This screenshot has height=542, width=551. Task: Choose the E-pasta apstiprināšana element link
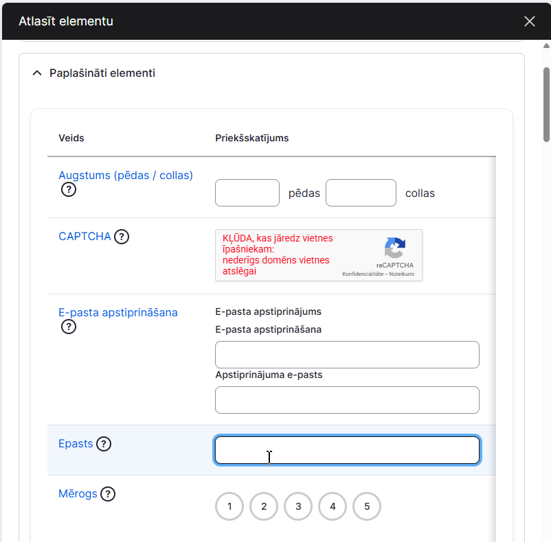pos(118,312)
